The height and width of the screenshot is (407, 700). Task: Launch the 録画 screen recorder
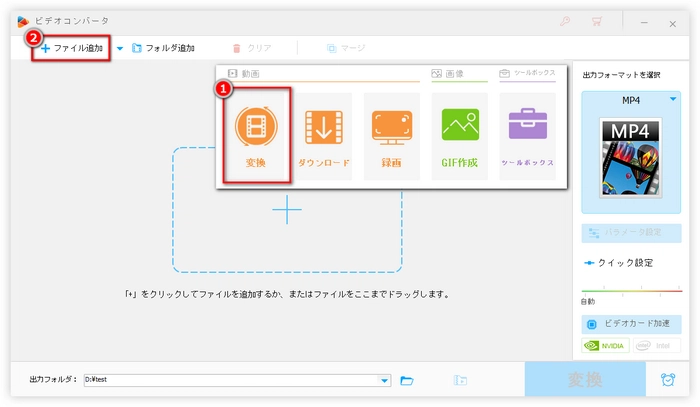tap(391, 135)
